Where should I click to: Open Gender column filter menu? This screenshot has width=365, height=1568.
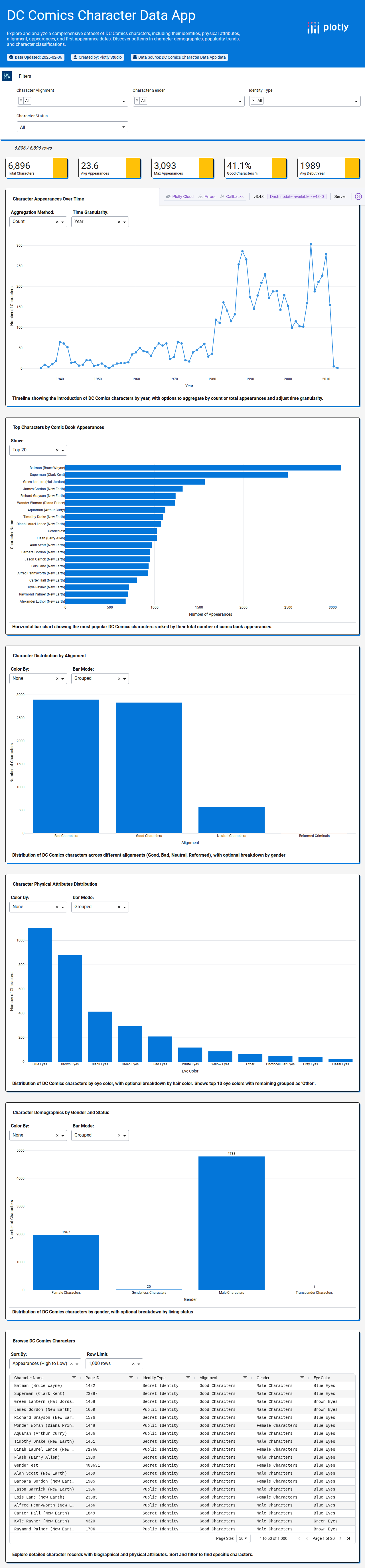pyautogui.click(x=302, y=1378)
